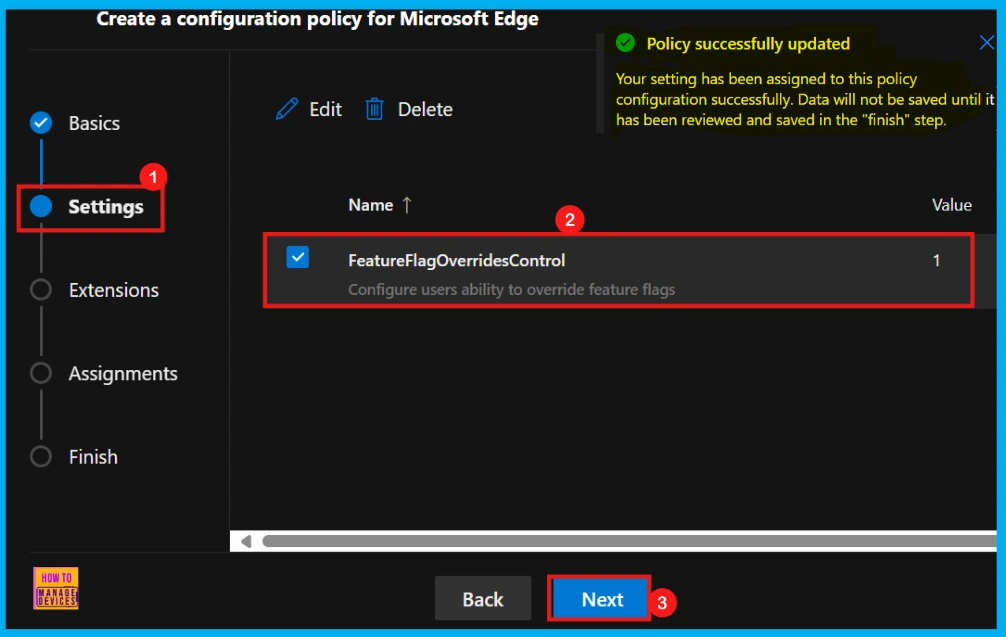Click 'Configure users ability to override' description

pyautogui.click(x=511, y=289)
